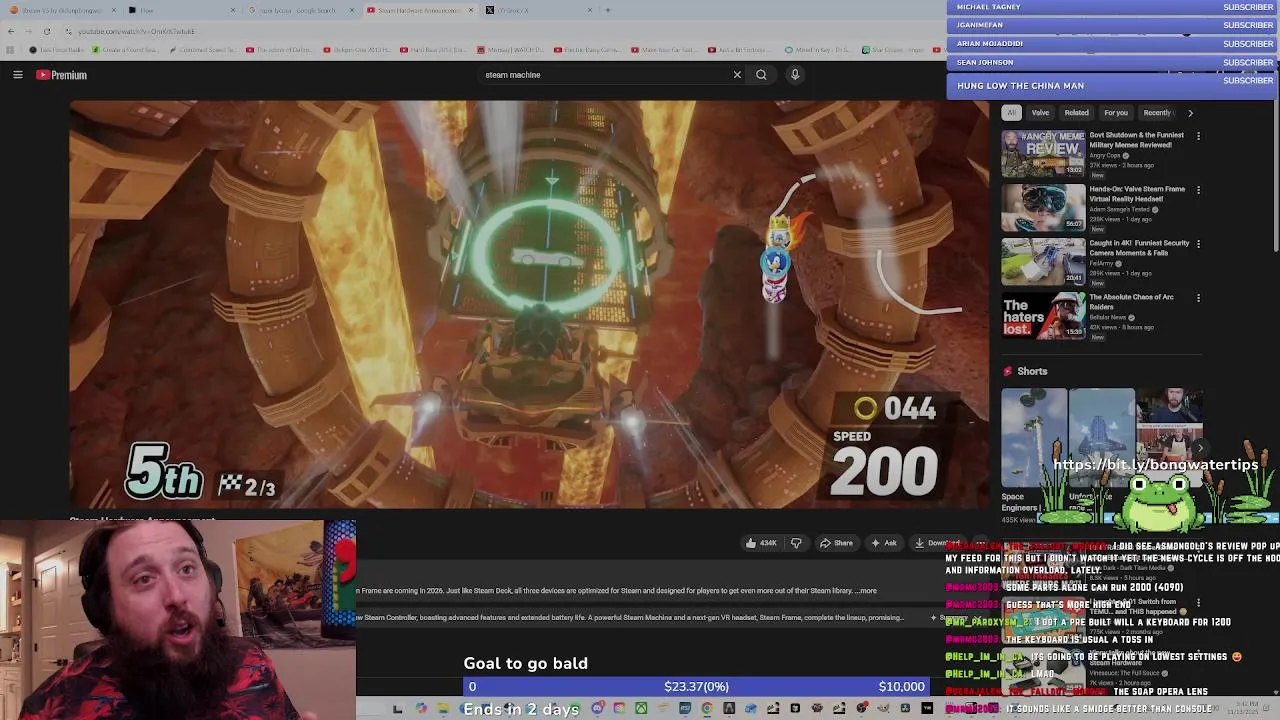Image resolution: width=1280 pixels, height=720 pixels.
Task: Open options menu for Govt Shutdown video
Action: point(1198,136)
